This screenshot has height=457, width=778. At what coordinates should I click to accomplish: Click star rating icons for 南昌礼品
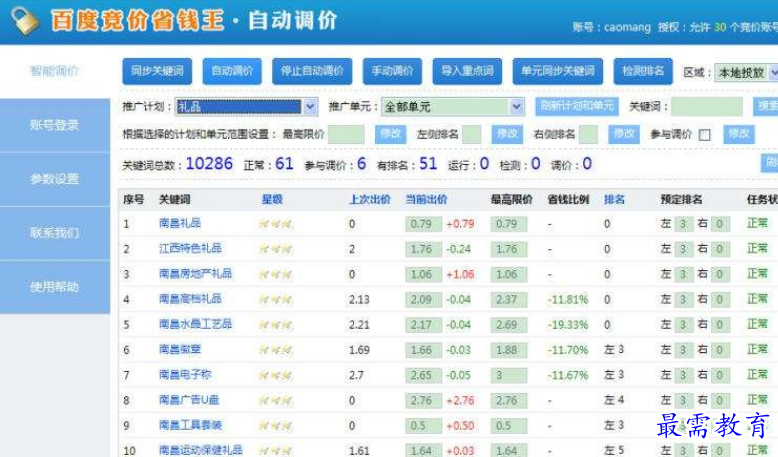[x=275, y=224]
